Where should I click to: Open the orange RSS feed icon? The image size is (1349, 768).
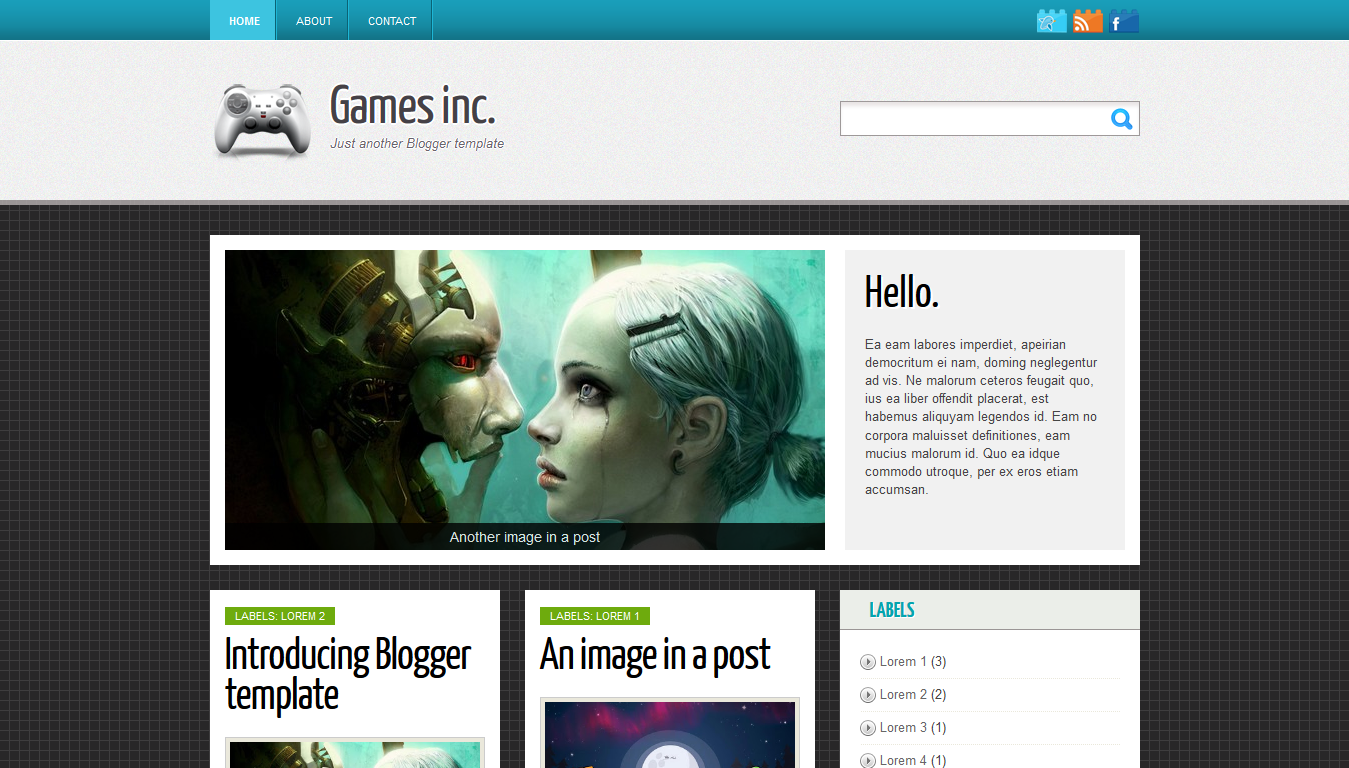click(x=1088, y=21)
